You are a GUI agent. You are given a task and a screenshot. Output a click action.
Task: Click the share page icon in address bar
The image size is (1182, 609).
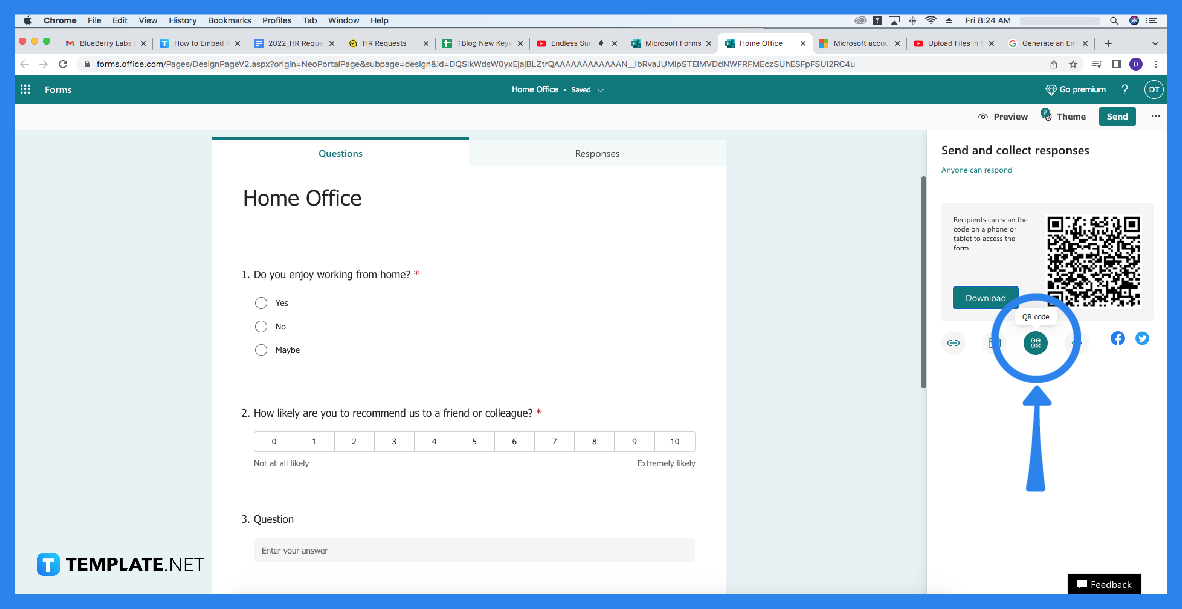(x=1053, y=64)
